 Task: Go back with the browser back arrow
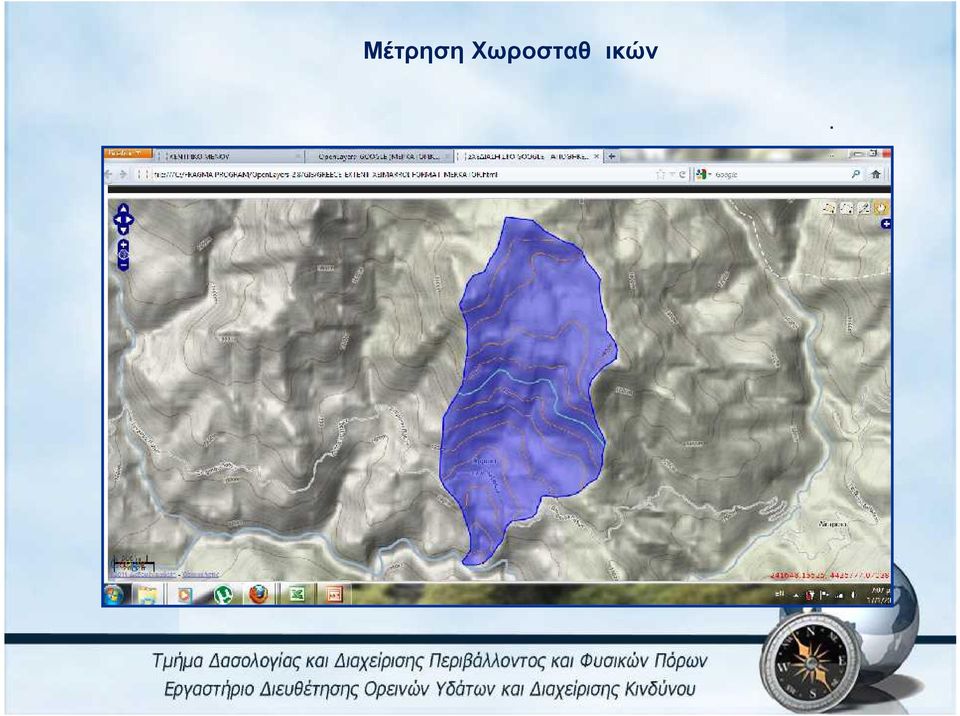[109, 175]
